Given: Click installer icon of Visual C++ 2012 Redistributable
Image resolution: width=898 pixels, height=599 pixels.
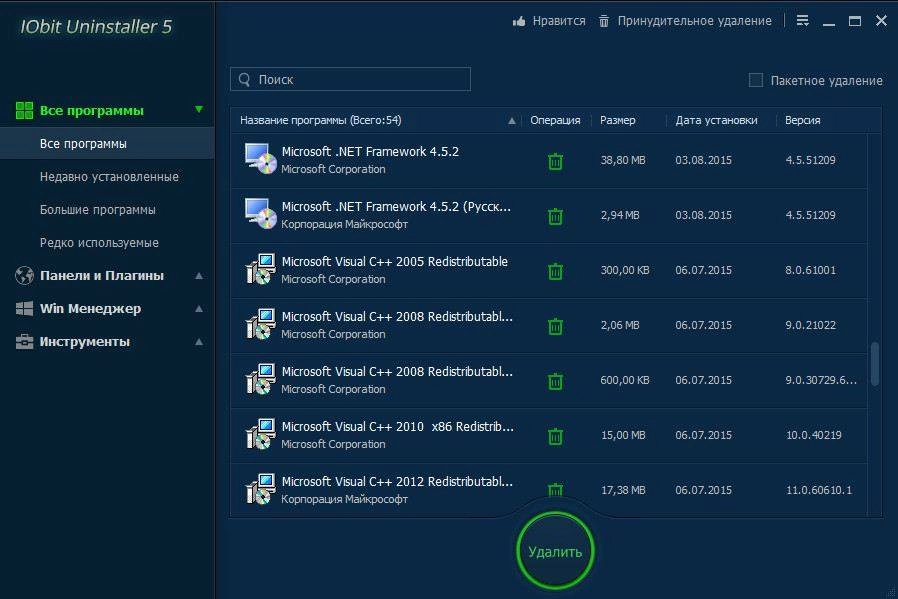Looking at the screenshot, I should coord(261,488).
